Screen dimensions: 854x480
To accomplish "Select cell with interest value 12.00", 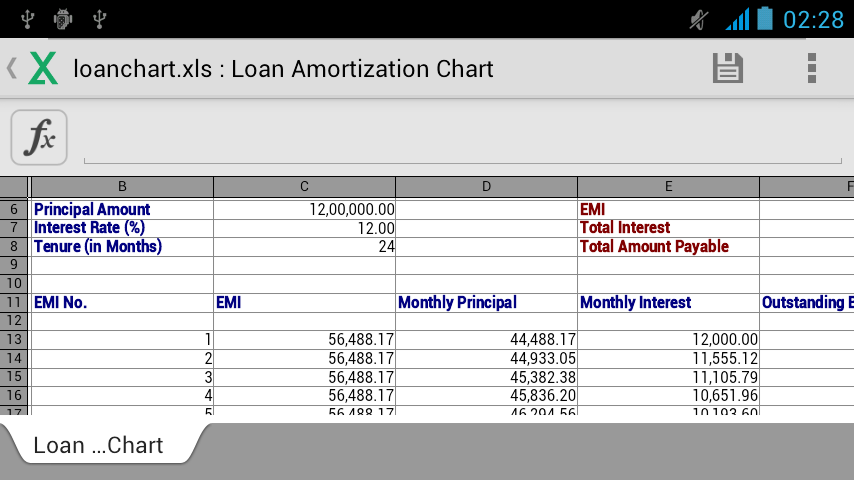I will [304, 228].
